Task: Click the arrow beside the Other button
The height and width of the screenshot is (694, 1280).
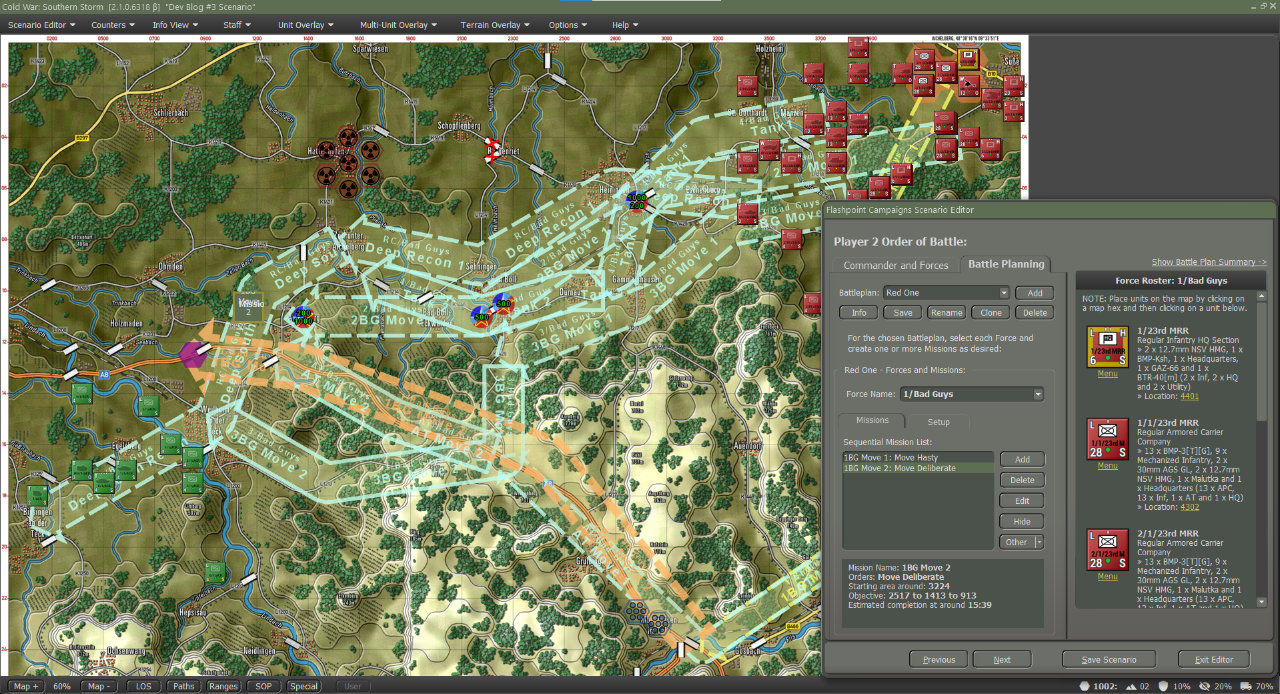Action: [1040, 542]
